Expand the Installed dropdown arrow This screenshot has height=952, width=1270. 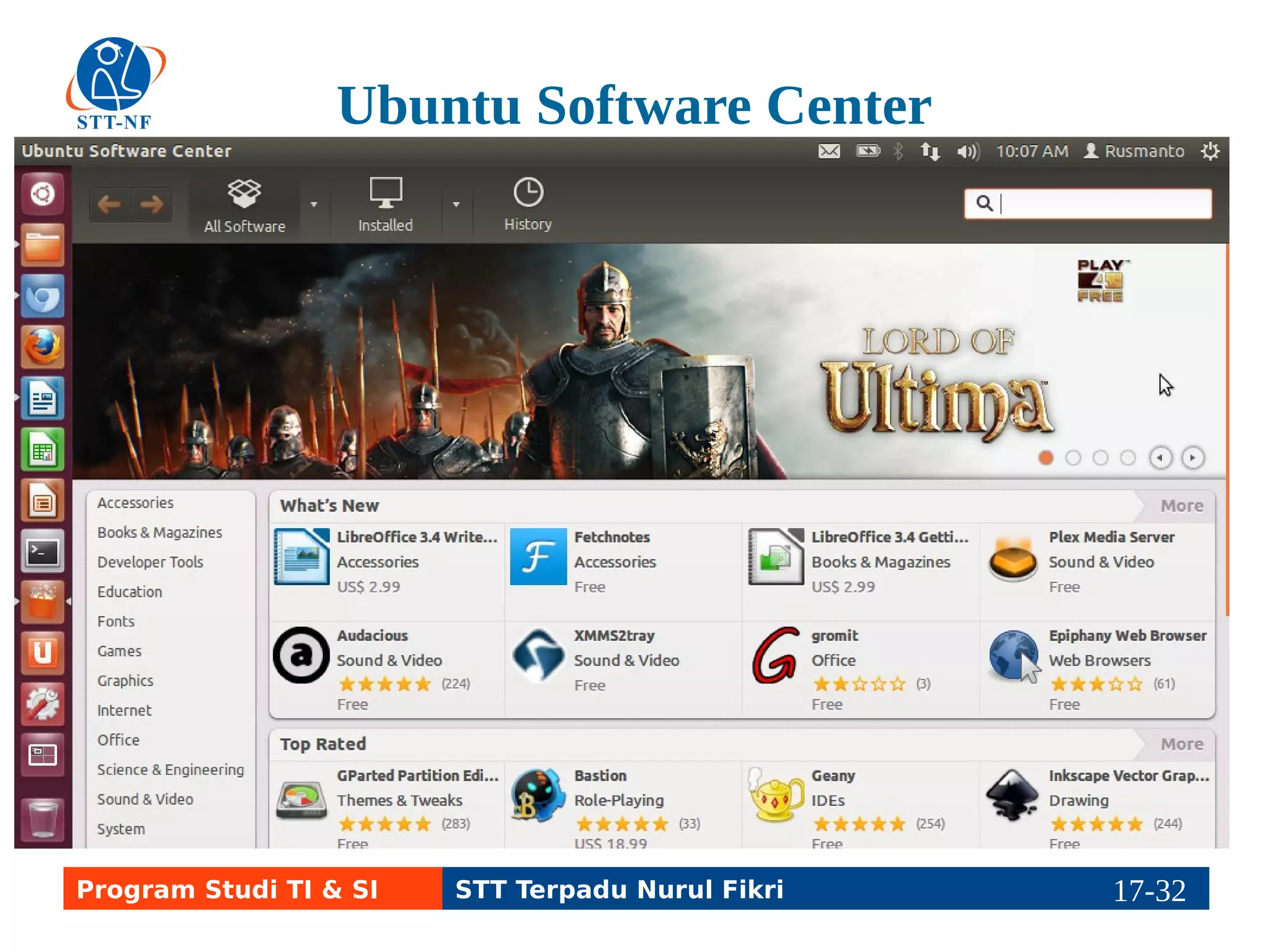(456, 205)
